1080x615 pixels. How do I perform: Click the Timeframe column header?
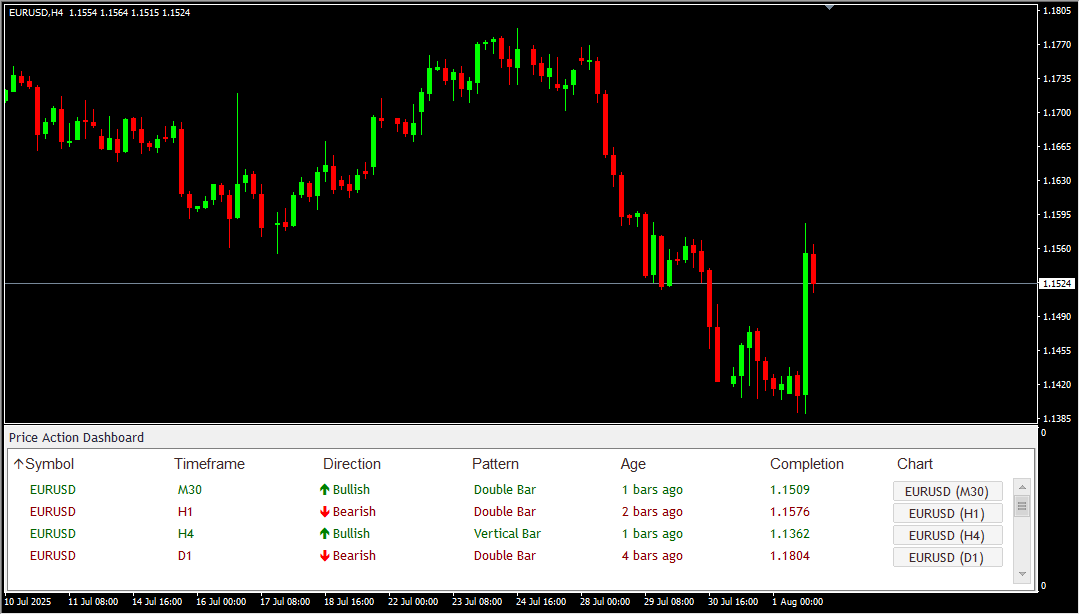click(x=209, y=463)
